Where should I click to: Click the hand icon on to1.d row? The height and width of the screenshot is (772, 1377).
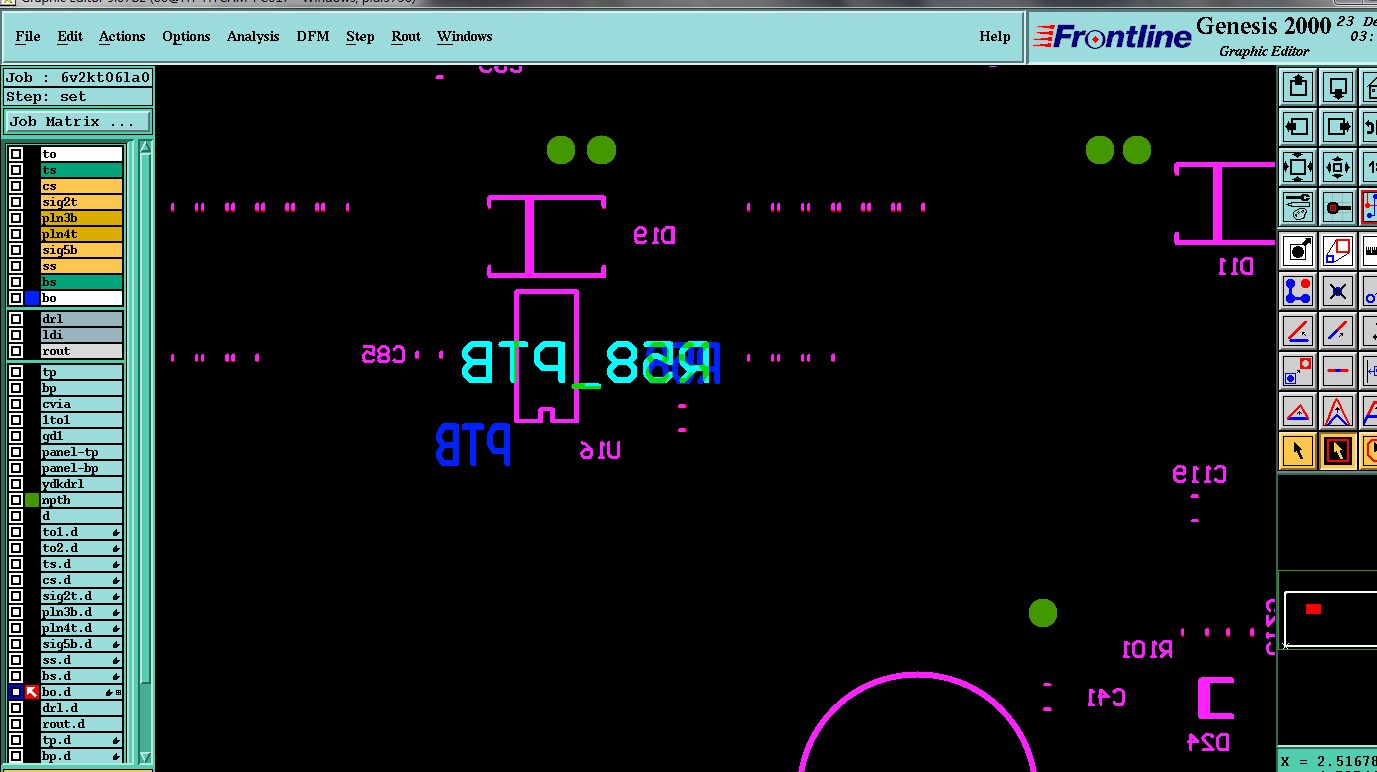tap(116, 532)
